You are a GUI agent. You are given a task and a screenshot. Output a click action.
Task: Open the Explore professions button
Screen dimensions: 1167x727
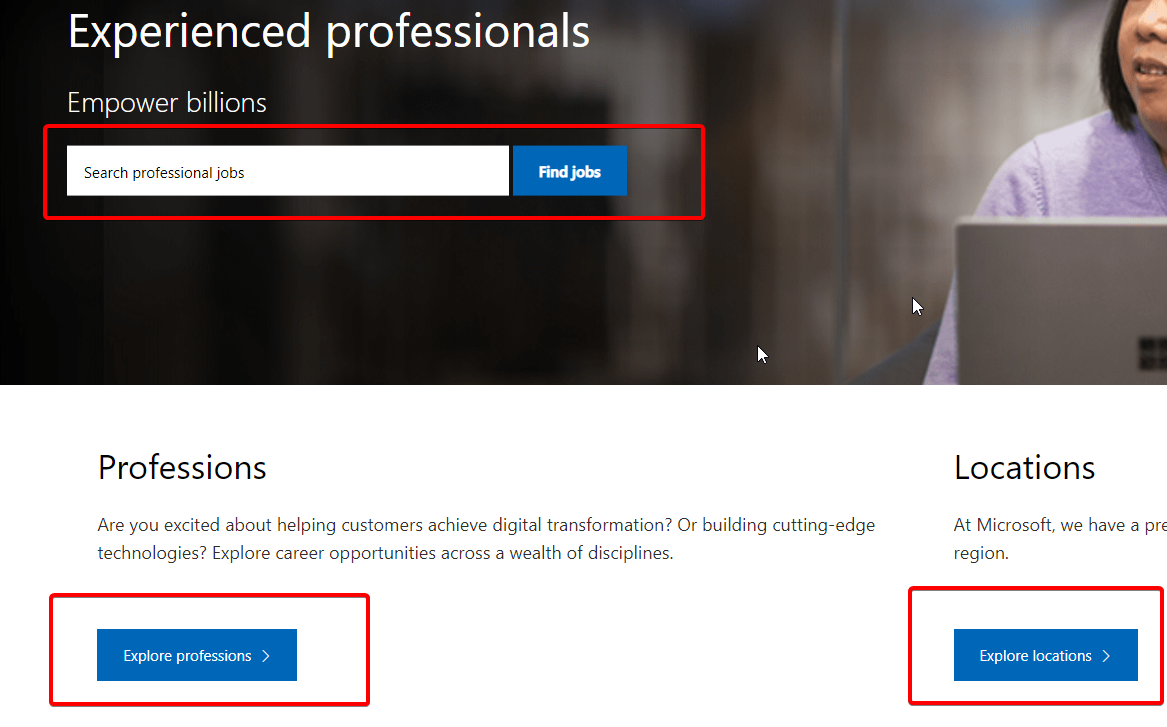pyautogui.click(x=196, y=655)
